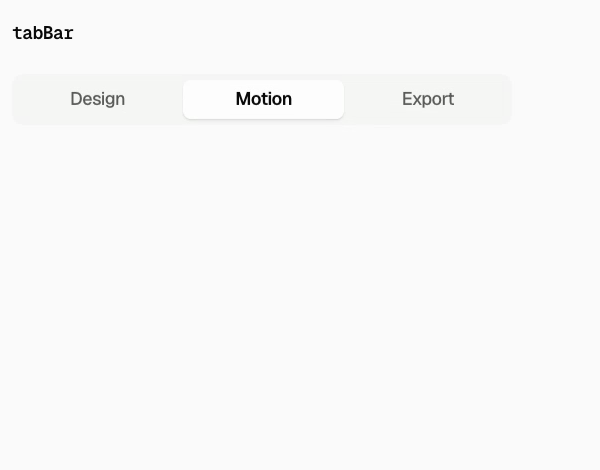
Task: Click the bold Motion label
Action: (264, 99)
